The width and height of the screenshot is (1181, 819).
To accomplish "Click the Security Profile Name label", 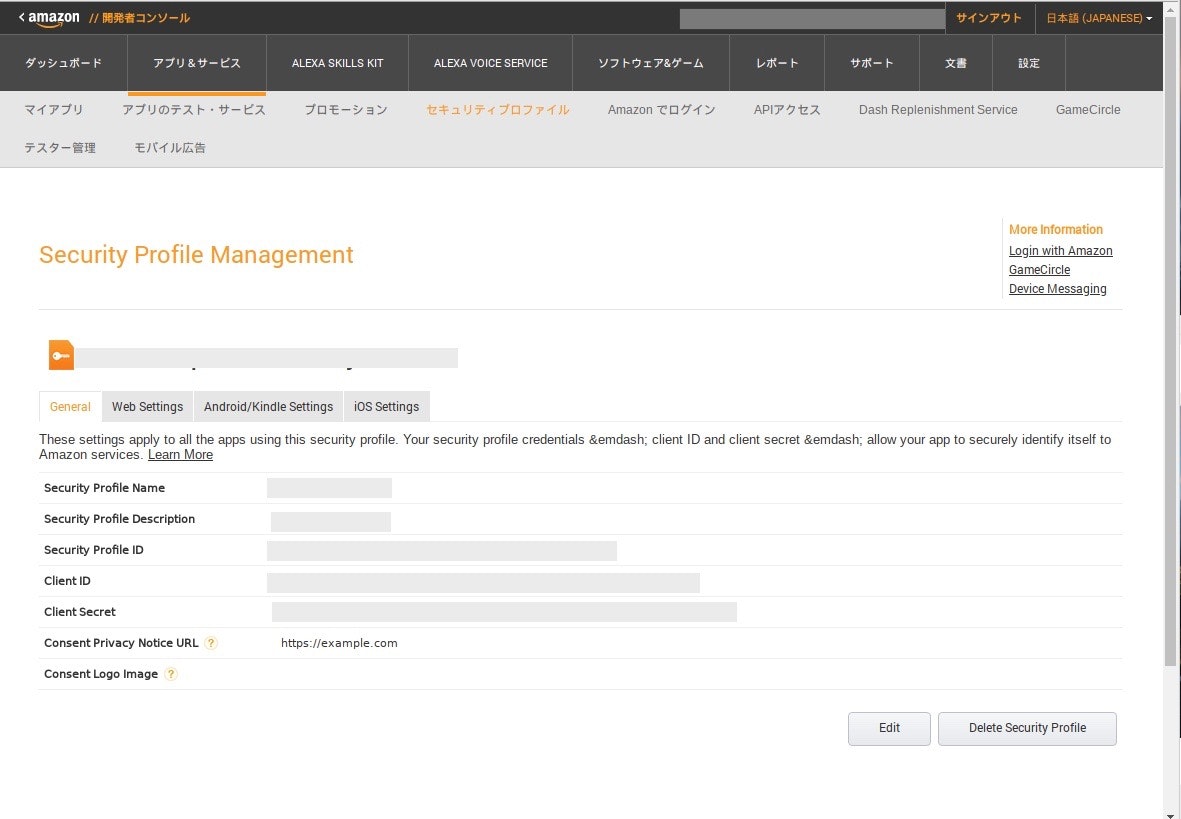I will (x=105, y=488).
